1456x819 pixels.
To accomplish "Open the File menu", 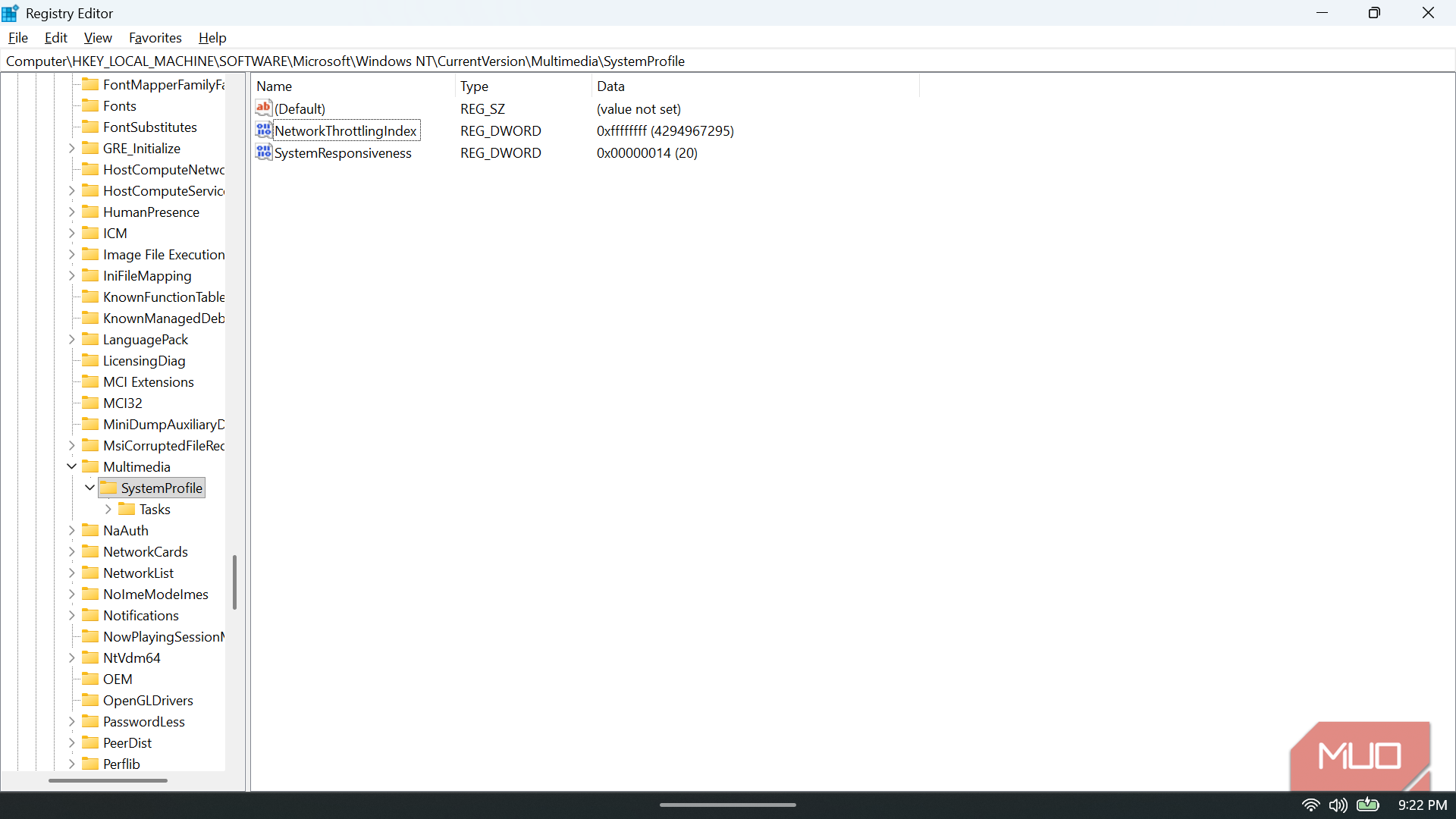I will tap(18, 38).
